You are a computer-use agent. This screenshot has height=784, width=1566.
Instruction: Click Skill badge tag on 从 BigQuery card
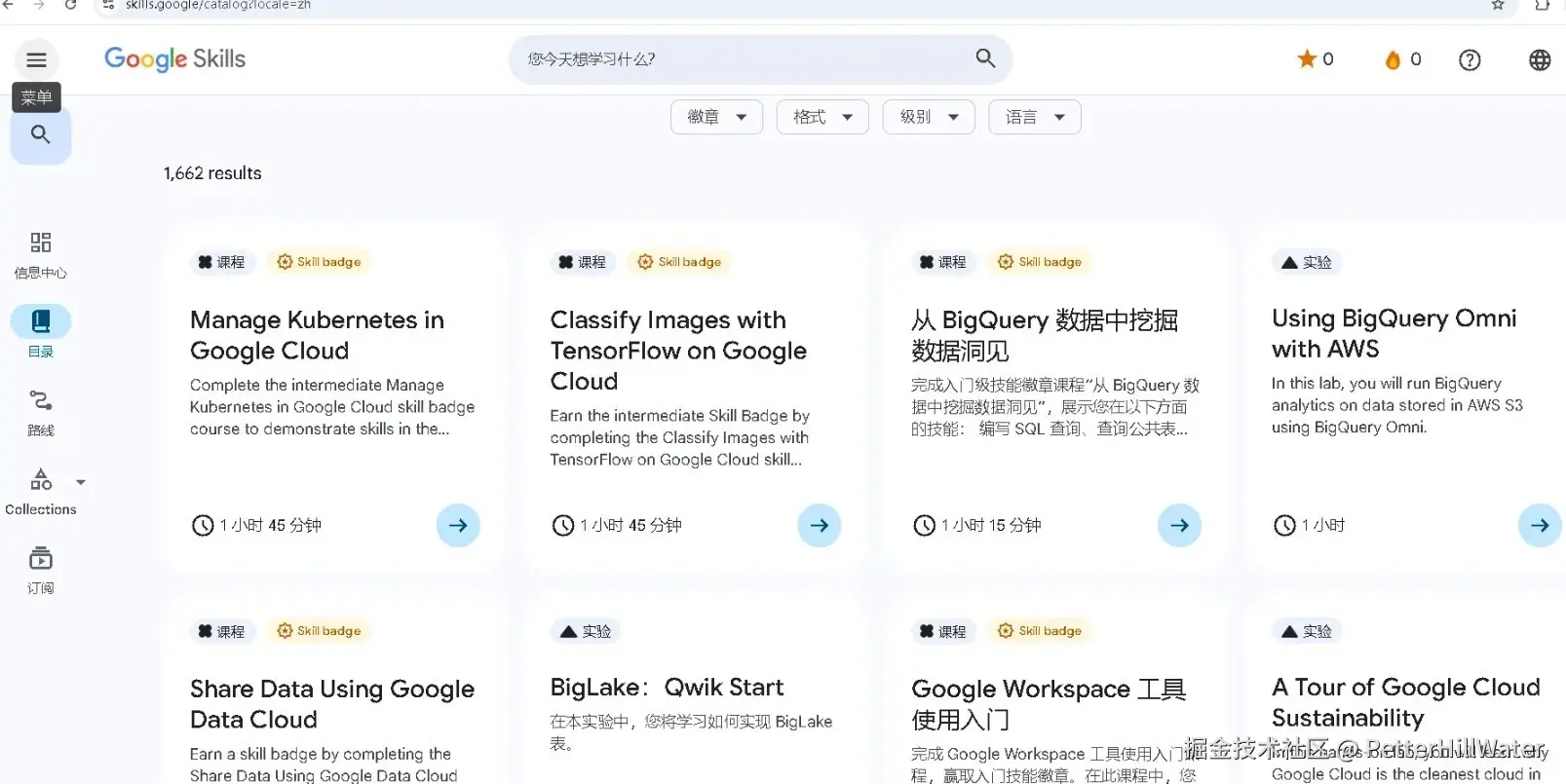[x=1040, y=262]
